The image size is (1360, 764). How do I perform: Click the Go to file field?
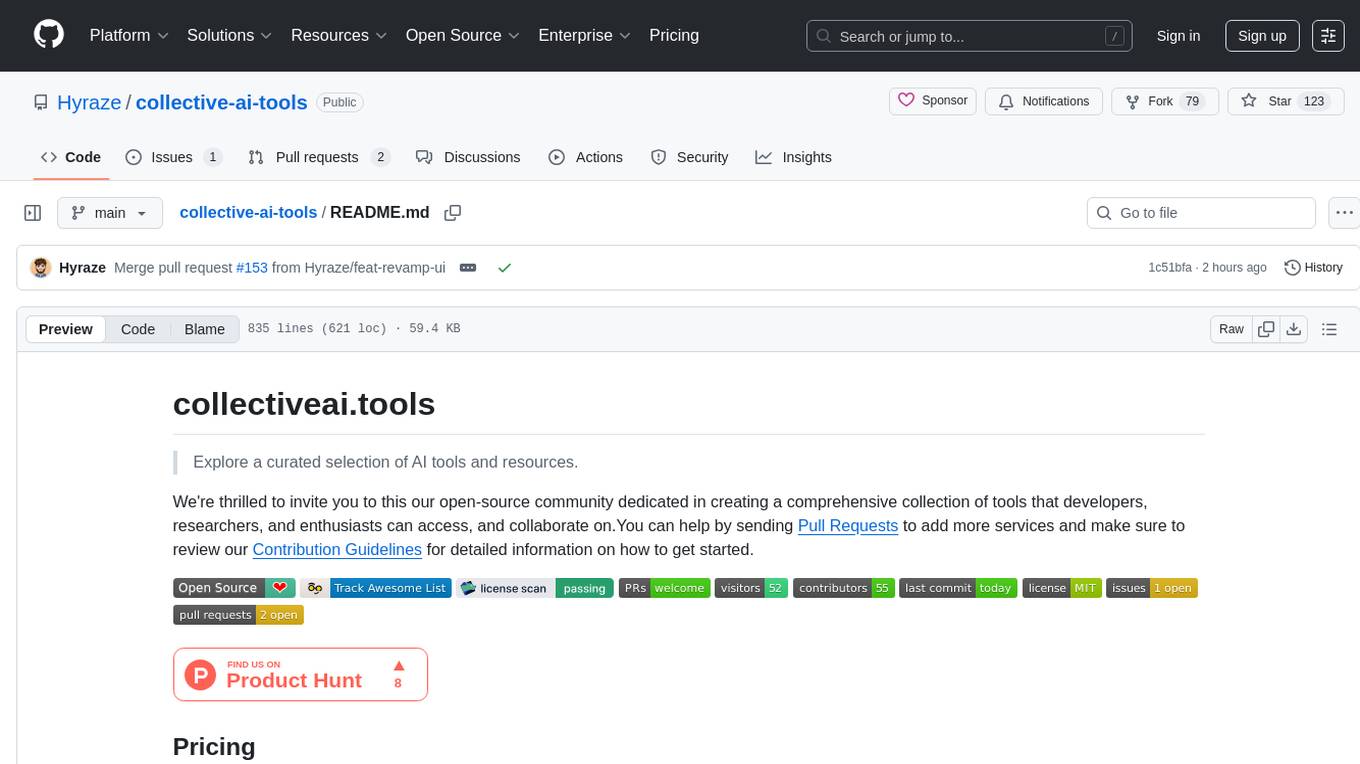[1201, 213]
